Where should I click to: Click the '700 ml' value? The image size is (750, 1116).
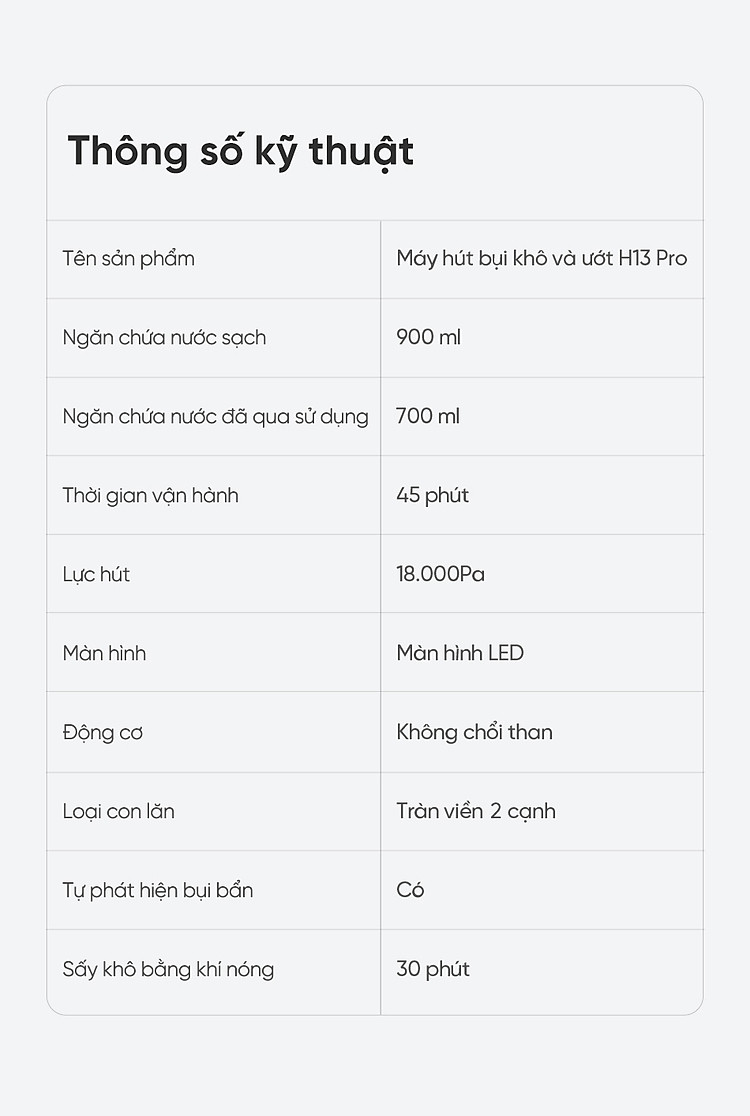(428, 416)
